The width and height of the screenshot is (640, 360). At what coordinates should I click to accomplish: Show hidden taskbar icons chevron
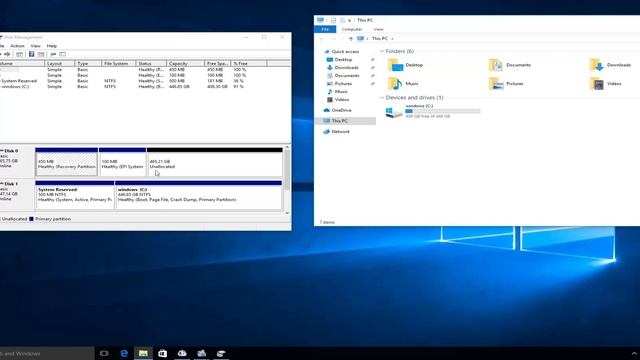click(634, 353)
